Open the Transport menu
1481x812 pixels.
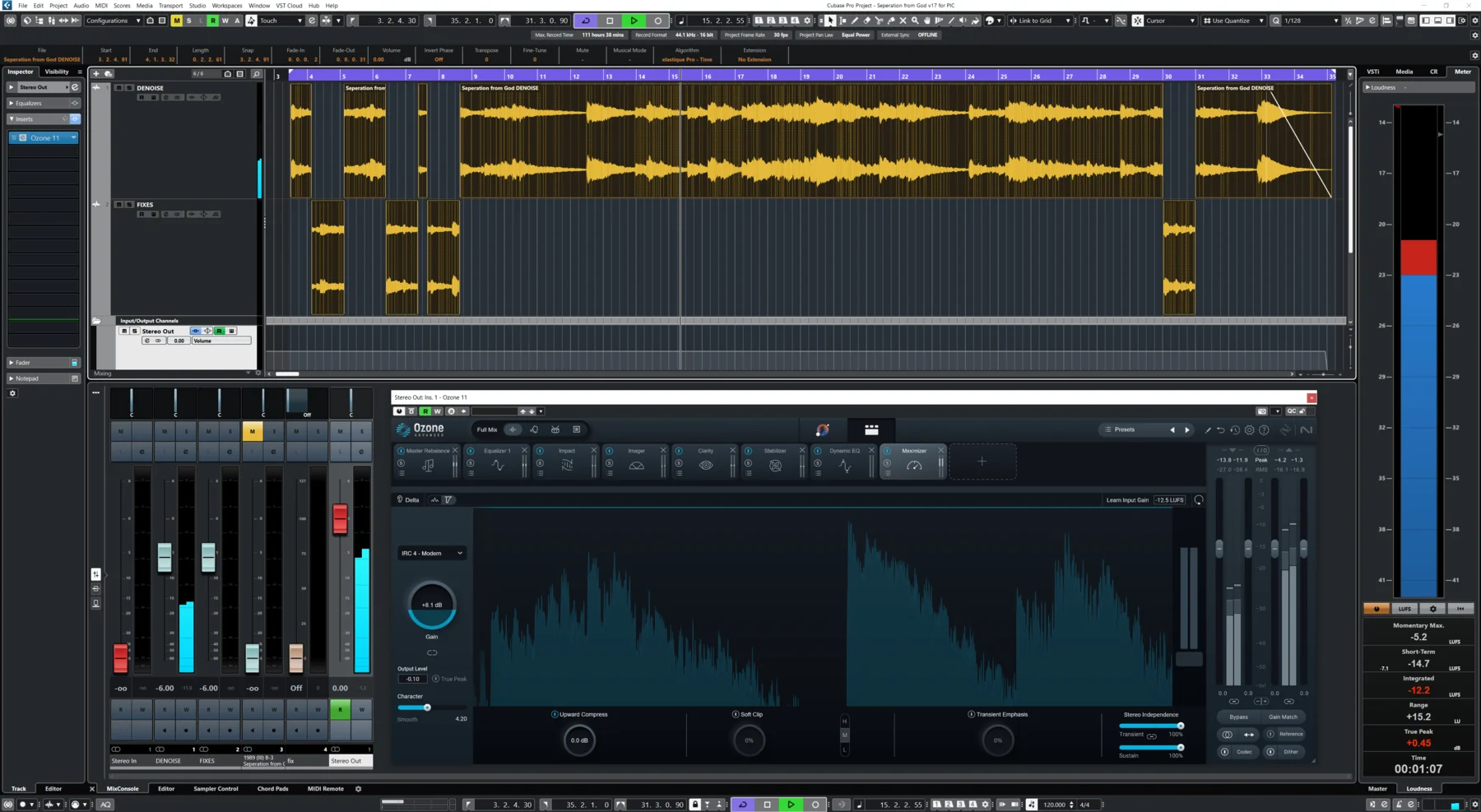coord(170,5)
